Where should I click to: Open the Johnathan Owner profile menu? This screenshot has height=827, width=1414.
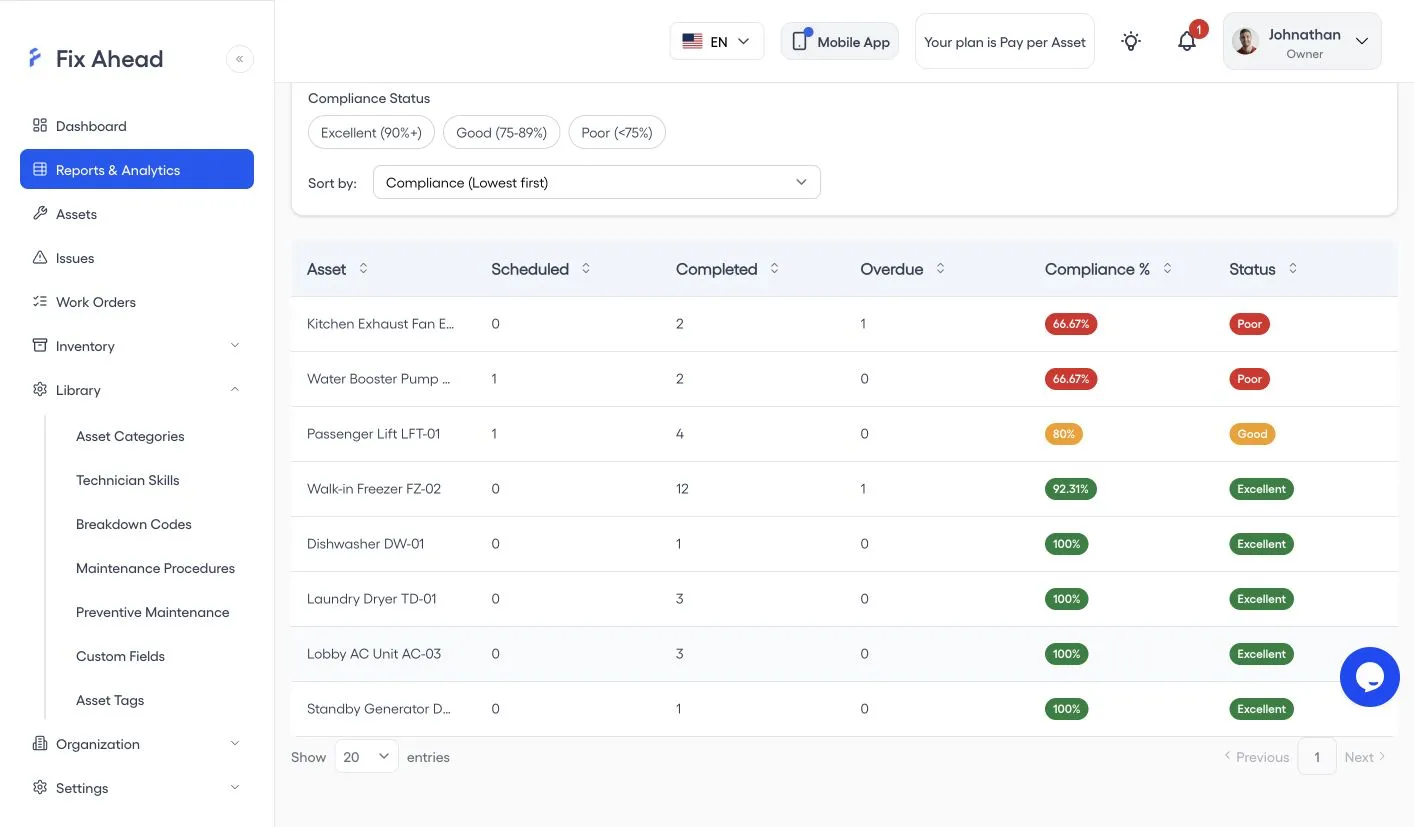point(1302,41)
